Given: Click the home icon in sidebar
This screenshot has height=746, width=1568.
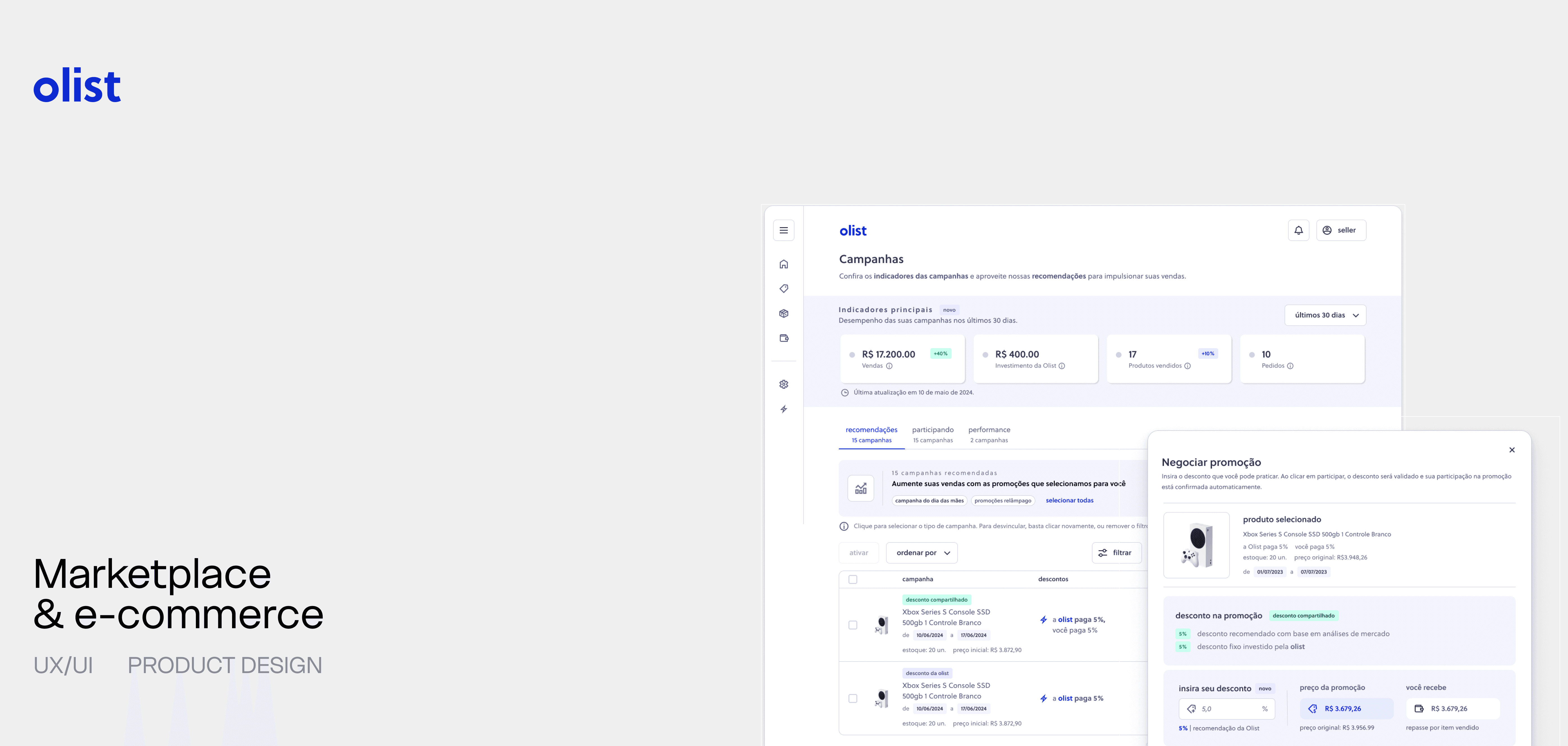Looking at the screenshot, I should [x=783, y=264].
